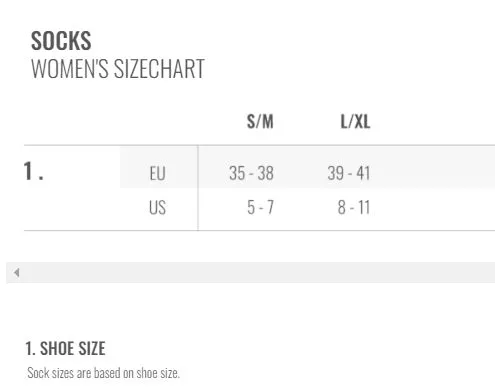Click the row number 1. marker

point(33,171)
